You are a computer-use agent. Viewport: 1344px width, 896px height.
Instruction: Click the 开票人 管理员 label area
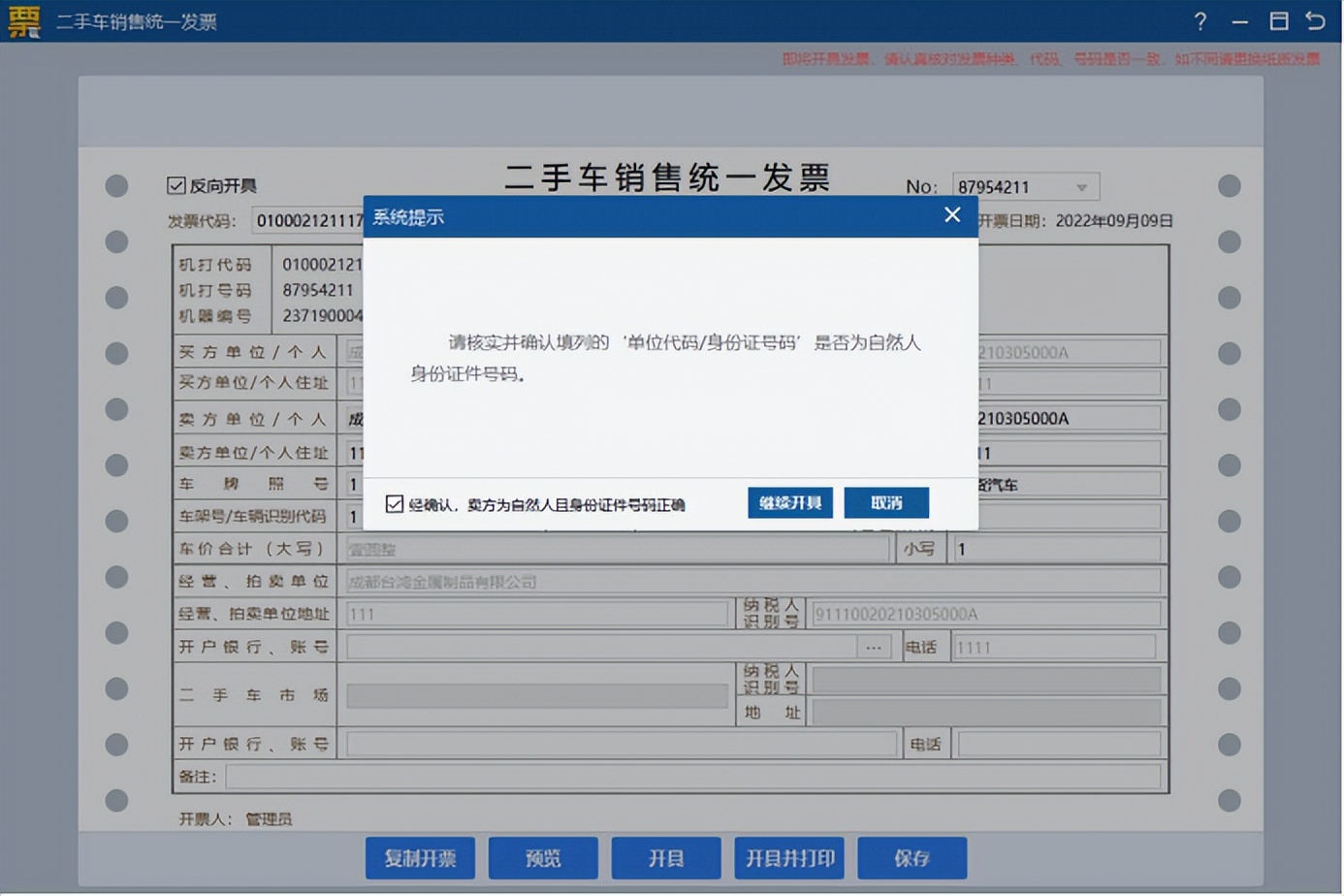tap(242, 819)
